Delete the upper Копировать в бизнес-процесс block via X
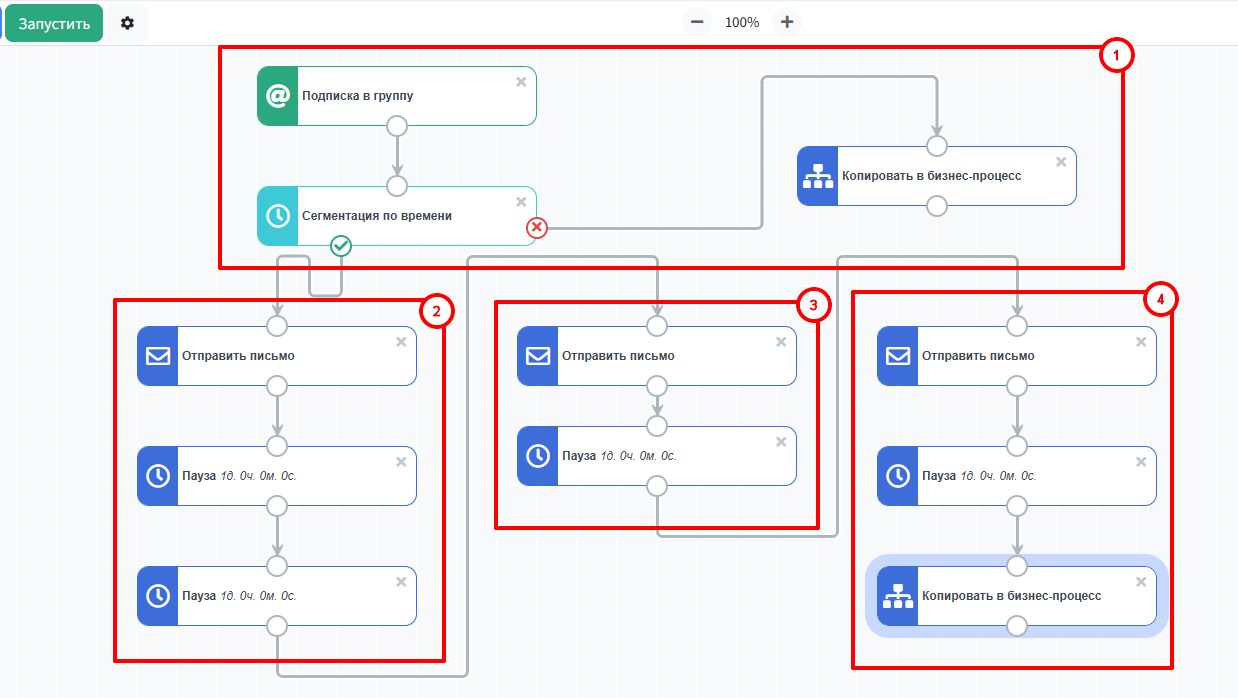Screen dimensions: 1238x698 [x=1061, y=162]
